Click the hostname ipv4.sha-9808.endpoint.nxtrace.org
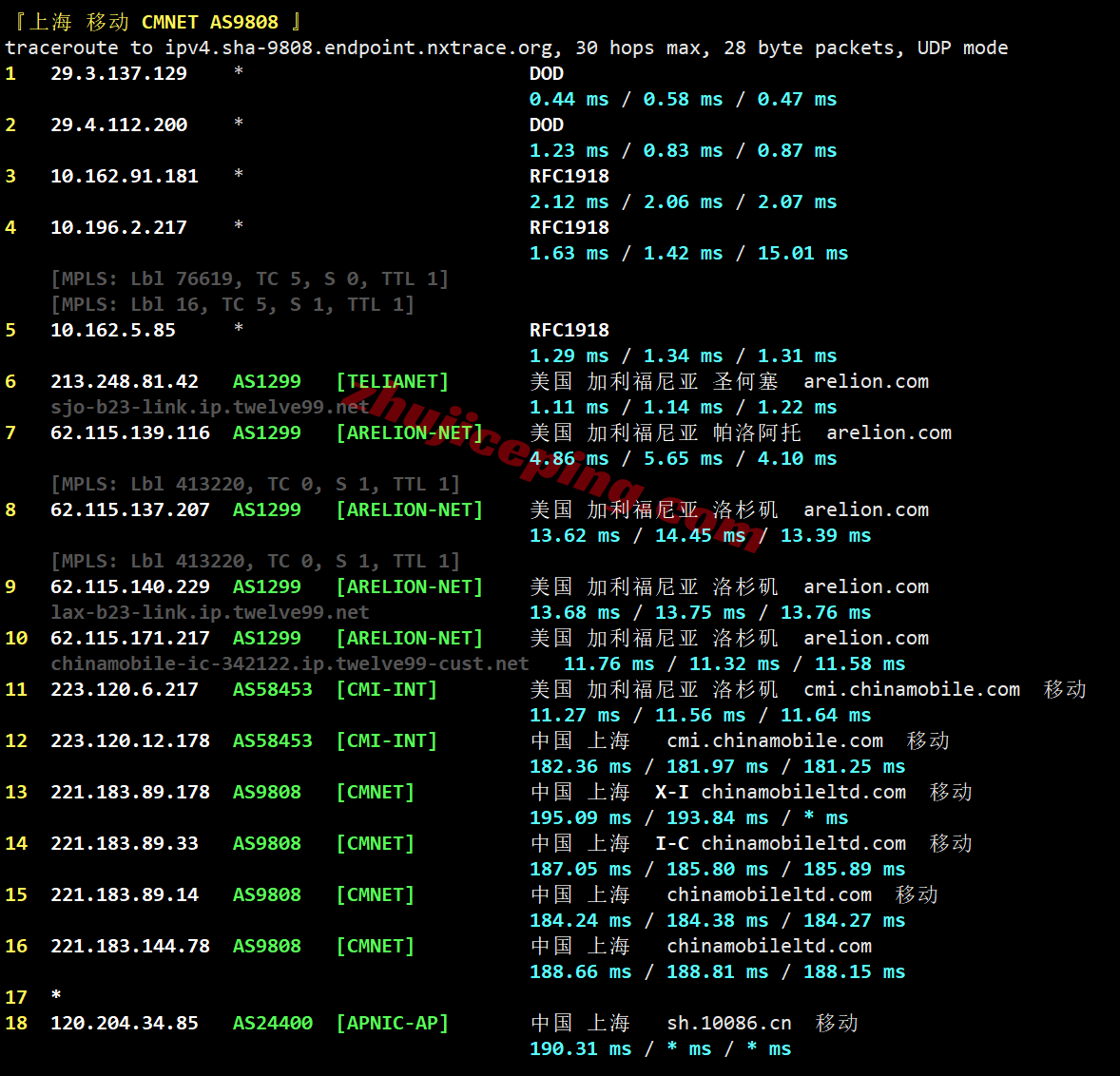 [x=358, y=48]
